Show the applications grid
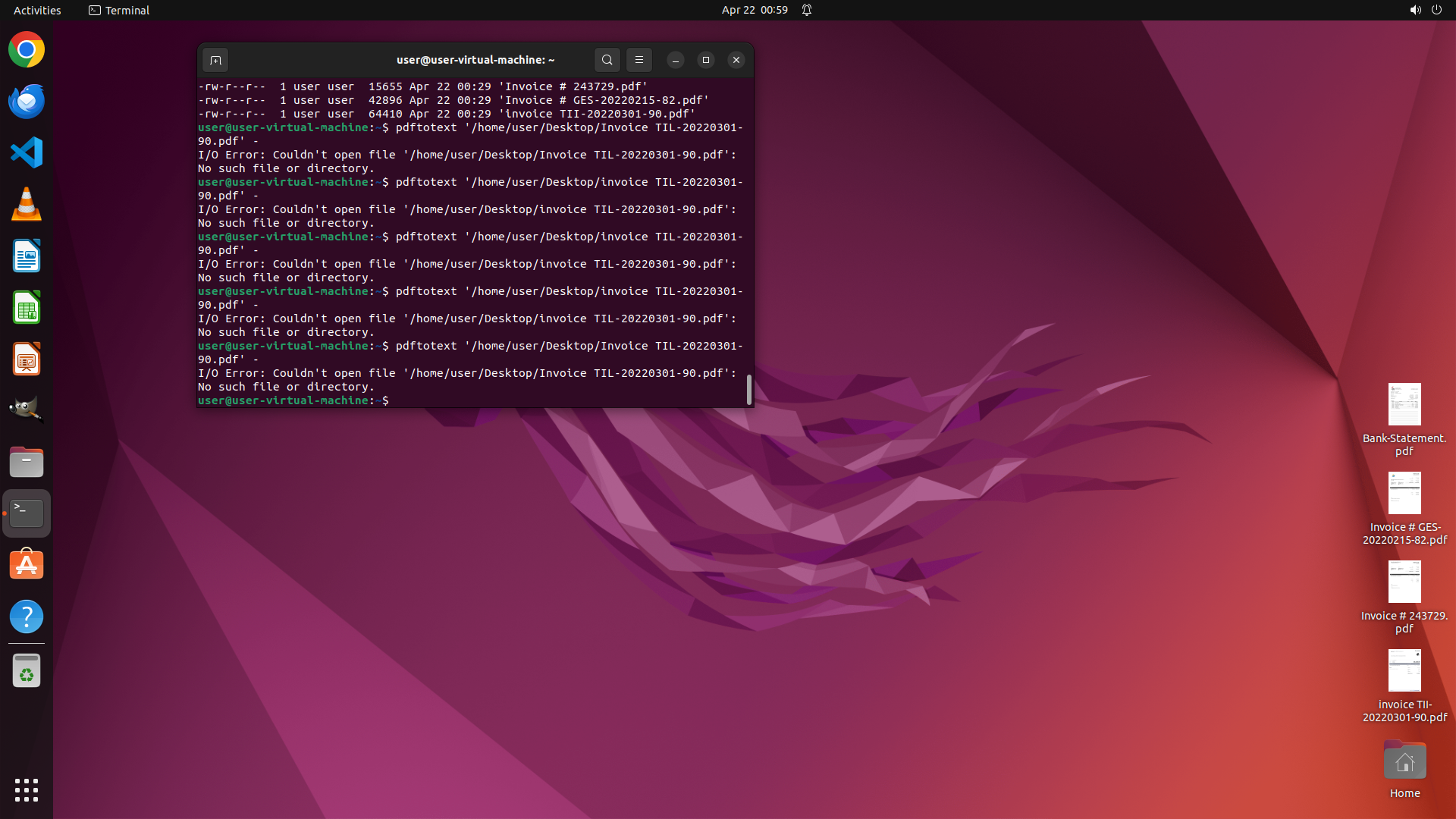This screenshot has width=1456, height=819. 27,789
